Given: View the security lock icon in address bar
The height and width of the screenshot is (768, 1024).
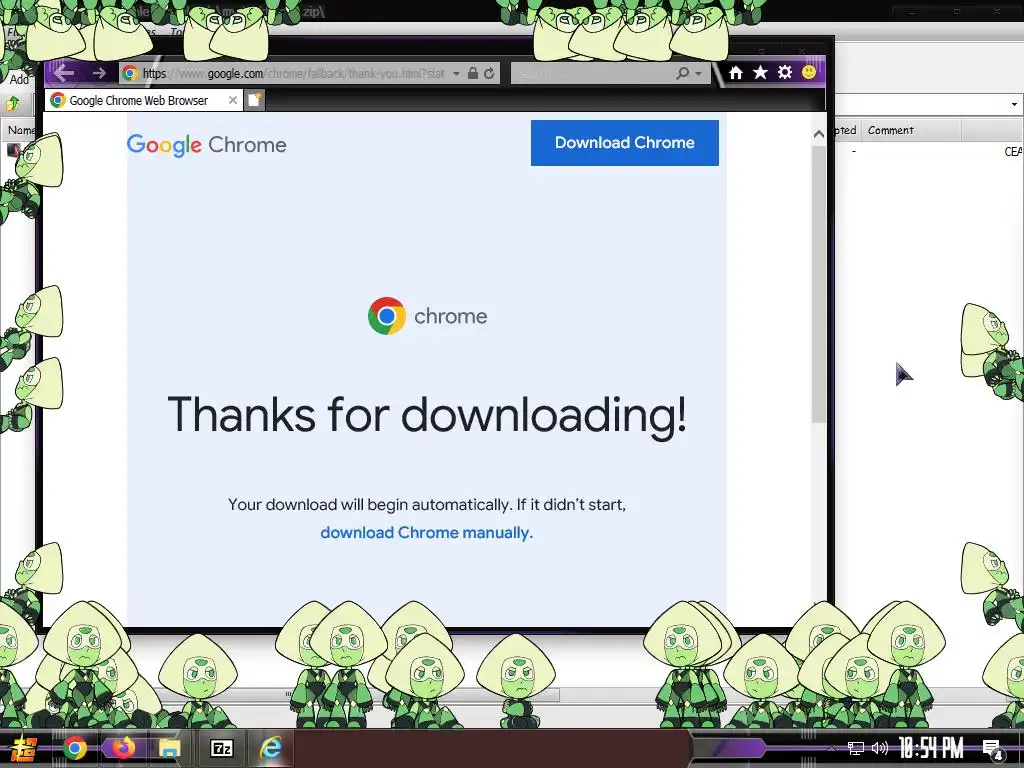Looking at the screenshot, I should 473,73.
